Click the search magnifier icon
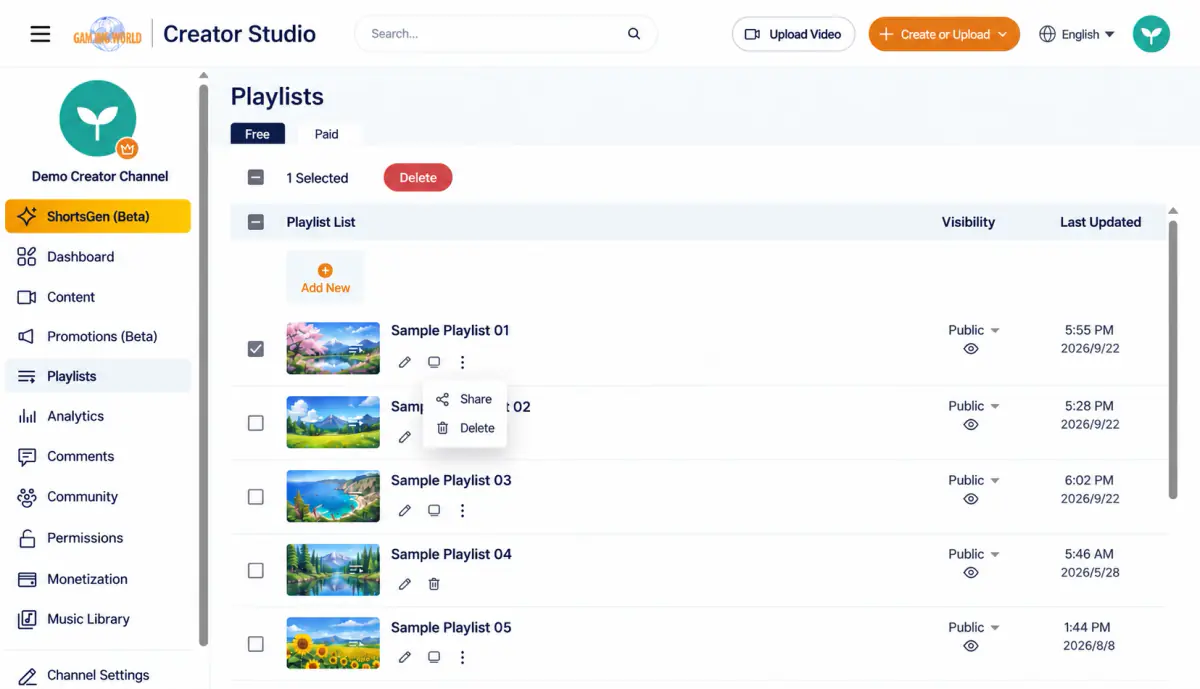The width and height of the screenshot is (1200, 689). [x=634, y=34]
